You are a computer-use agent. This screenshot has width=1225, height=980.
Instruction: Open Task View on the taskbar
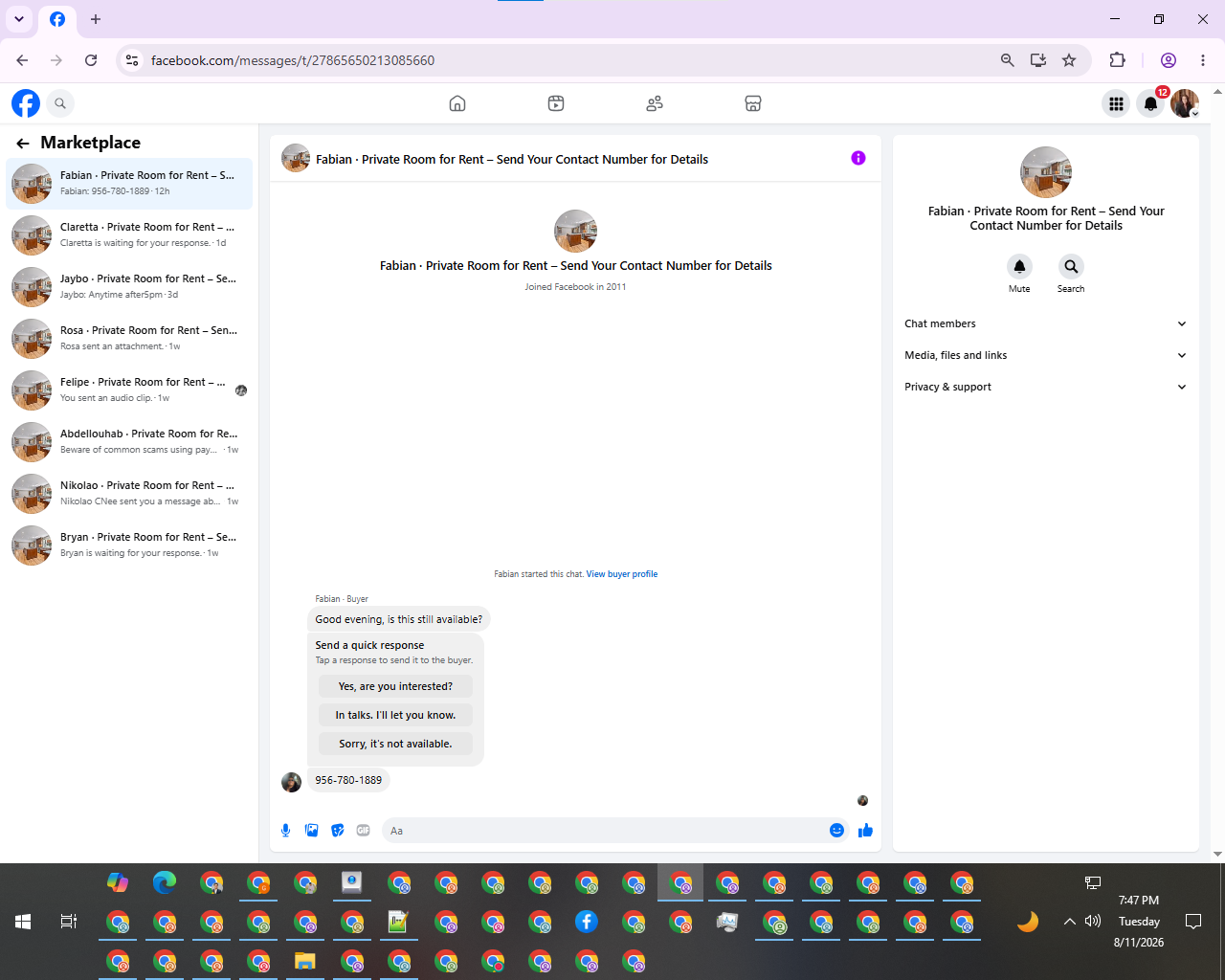(69, 922)
